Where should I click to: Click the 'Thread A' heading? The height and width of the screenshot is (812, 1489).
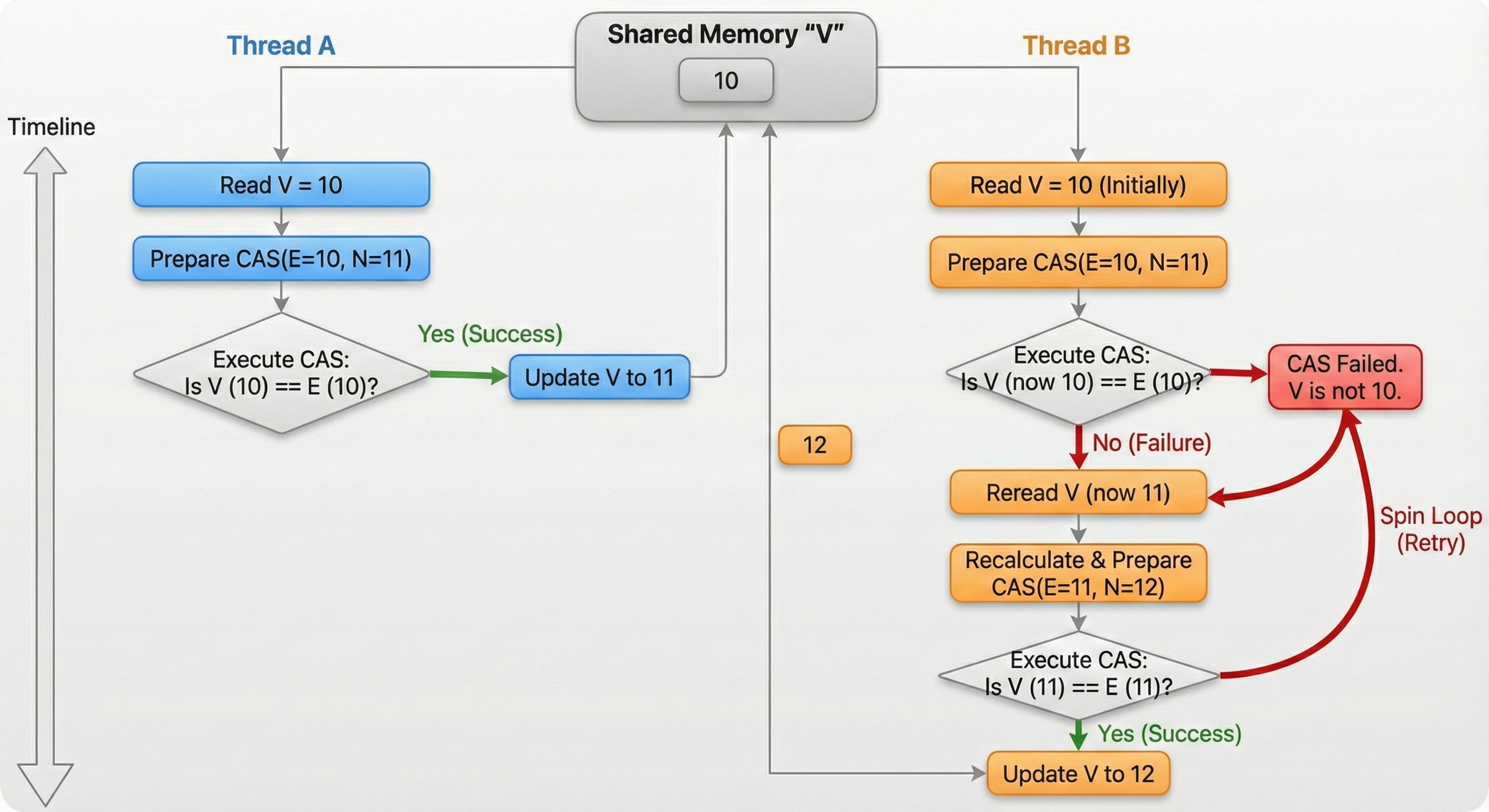click(x=281, y=45)
